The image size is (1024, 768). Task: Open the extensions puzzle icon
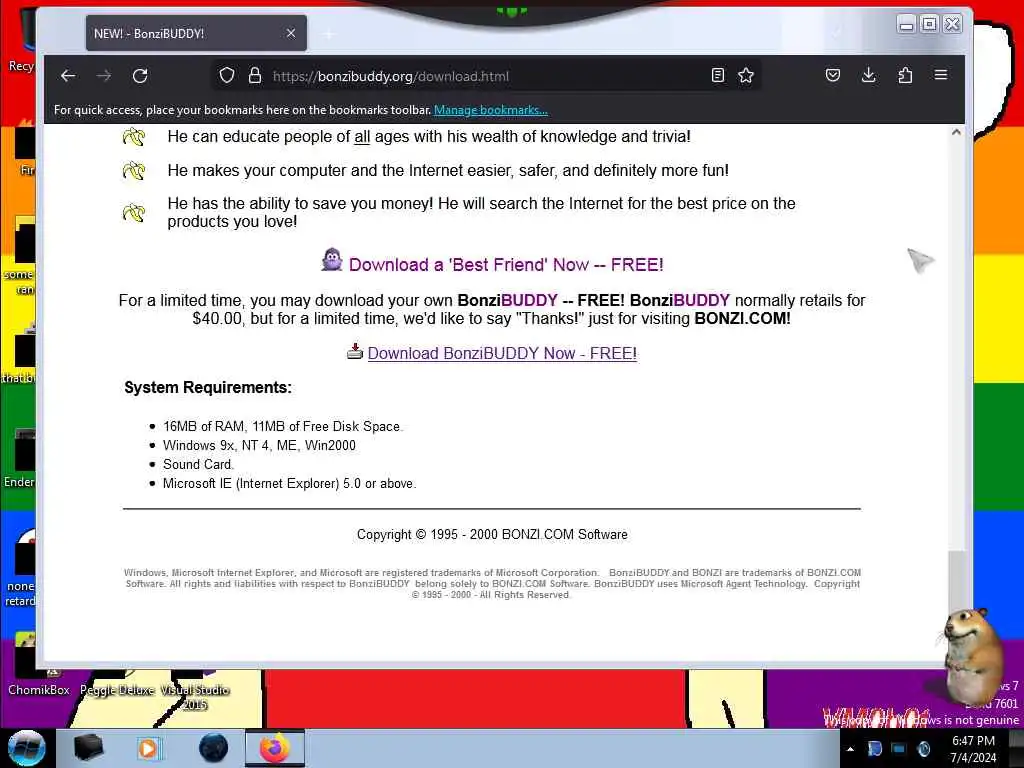pyautogui.click(x=905, y=75)
